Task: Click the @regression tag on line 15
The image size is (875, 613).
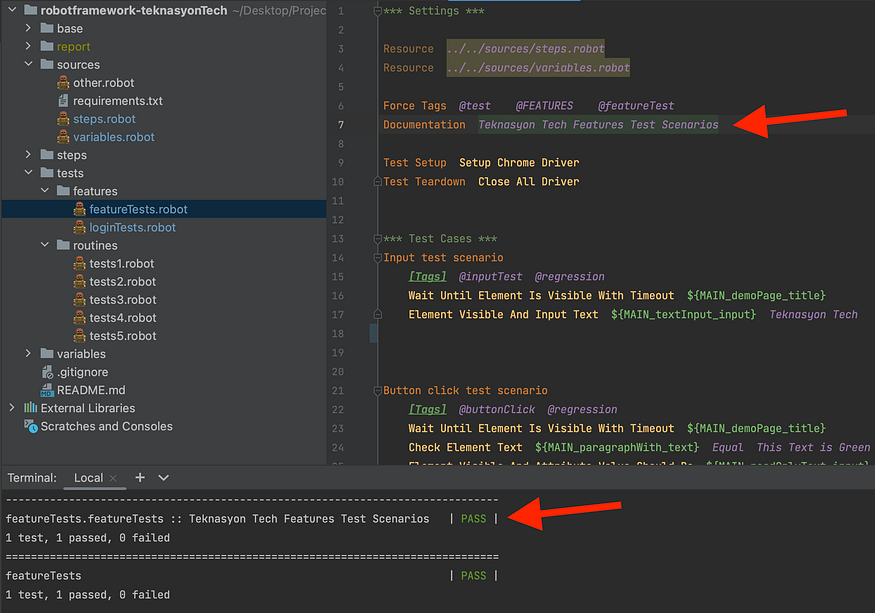Action: 569,276
